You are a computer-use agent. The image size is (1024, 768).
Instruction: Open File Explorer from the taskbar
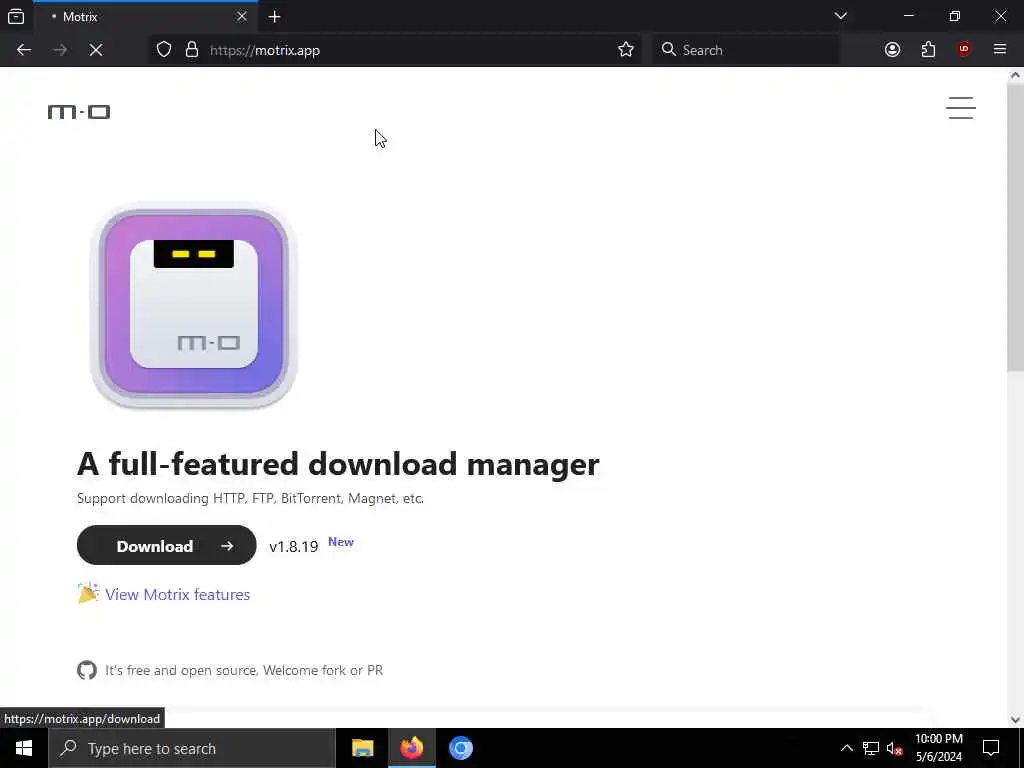362,748
